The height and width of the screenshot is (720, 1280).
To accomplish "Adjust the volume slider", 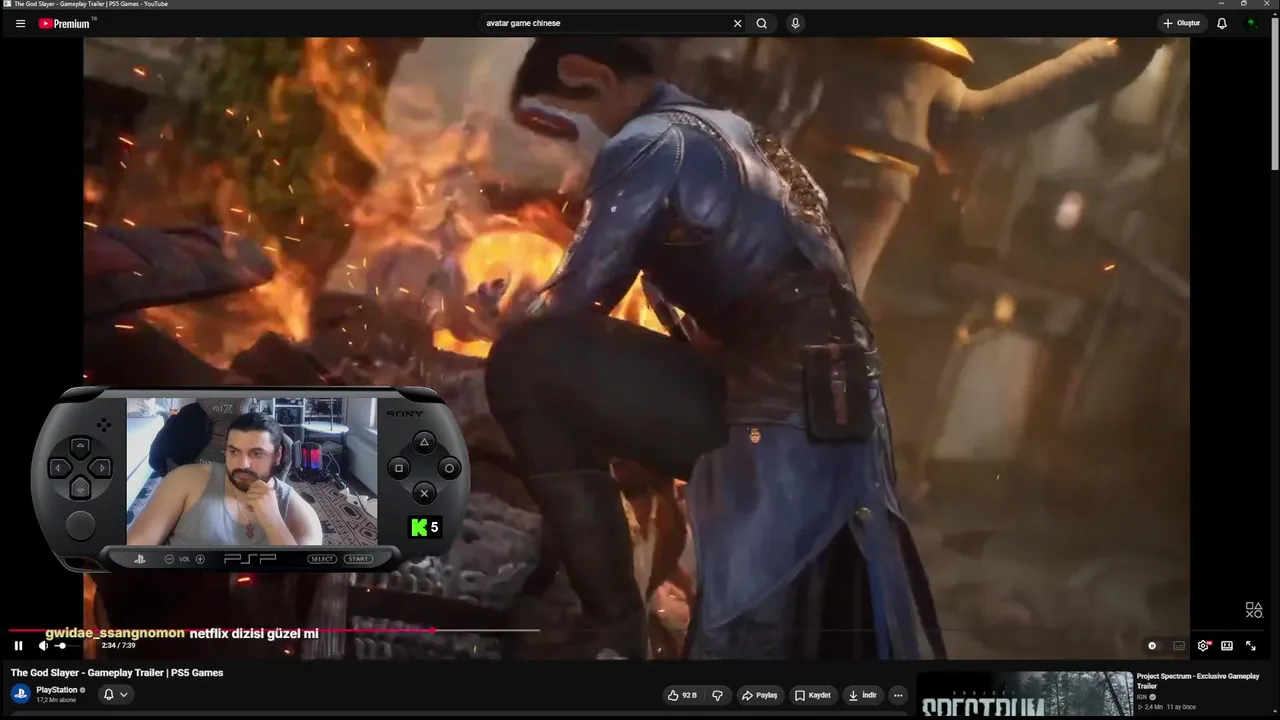I will point(68,646).
